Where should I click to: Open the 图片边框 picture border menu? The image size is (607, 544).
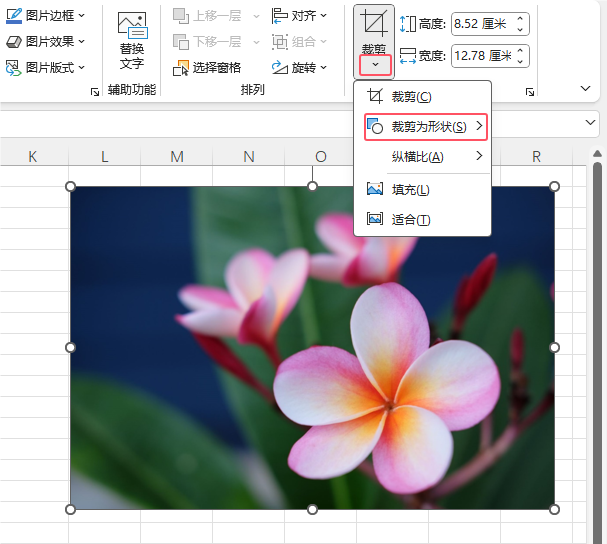coord(45,15)
